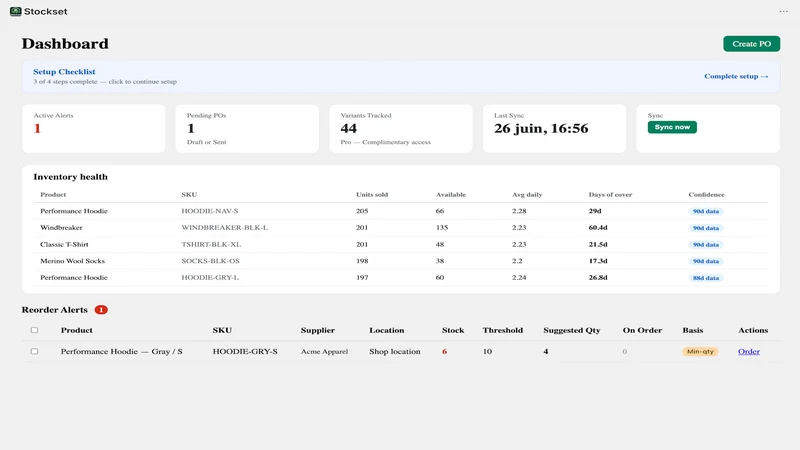Viewport: 800px width, 450px height.
Task: Click SKU TSHIRT-BLK-XL
Action: pyautogui.click(x=211, y=244)
